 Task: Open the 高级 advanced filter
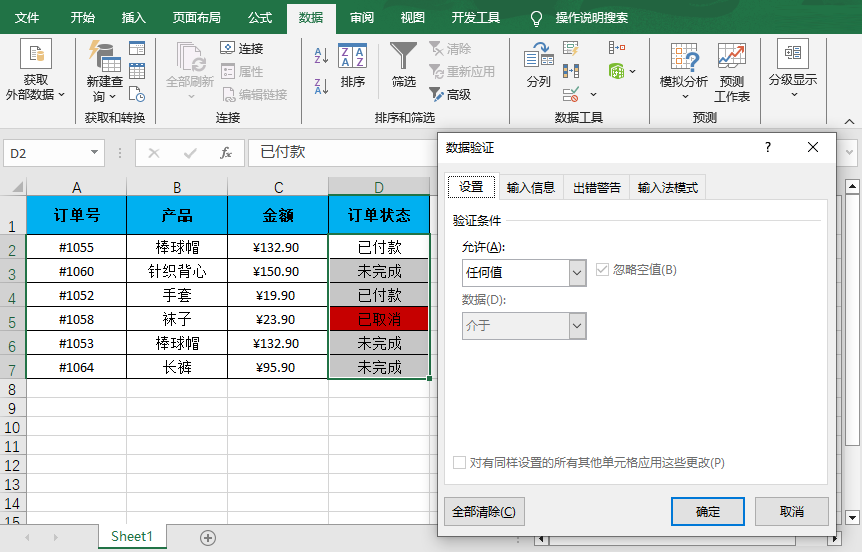450,95
